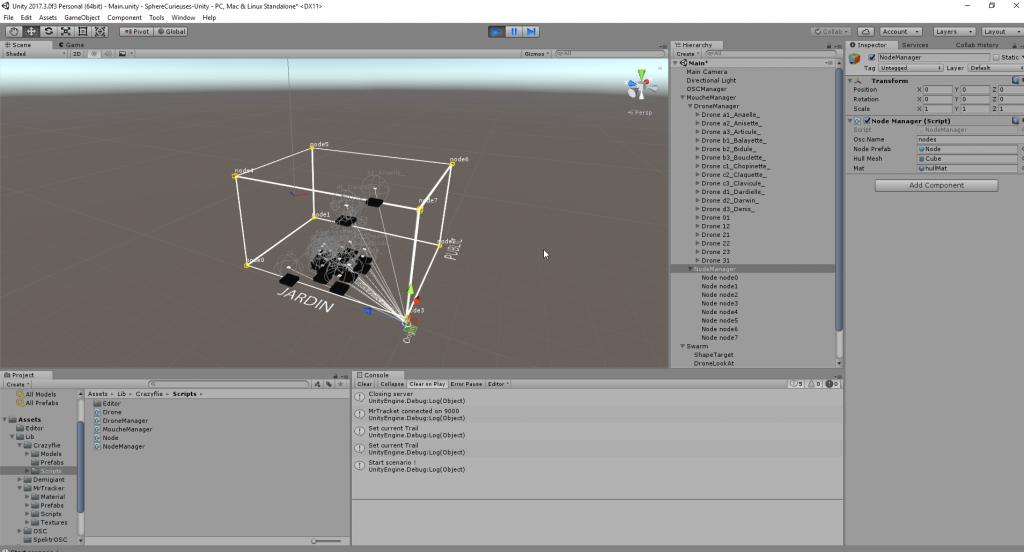Expand Drone a1_Anaelle_ in Hierarchy
This screenshot has width=1024, height=552.
tap(697, 114)
